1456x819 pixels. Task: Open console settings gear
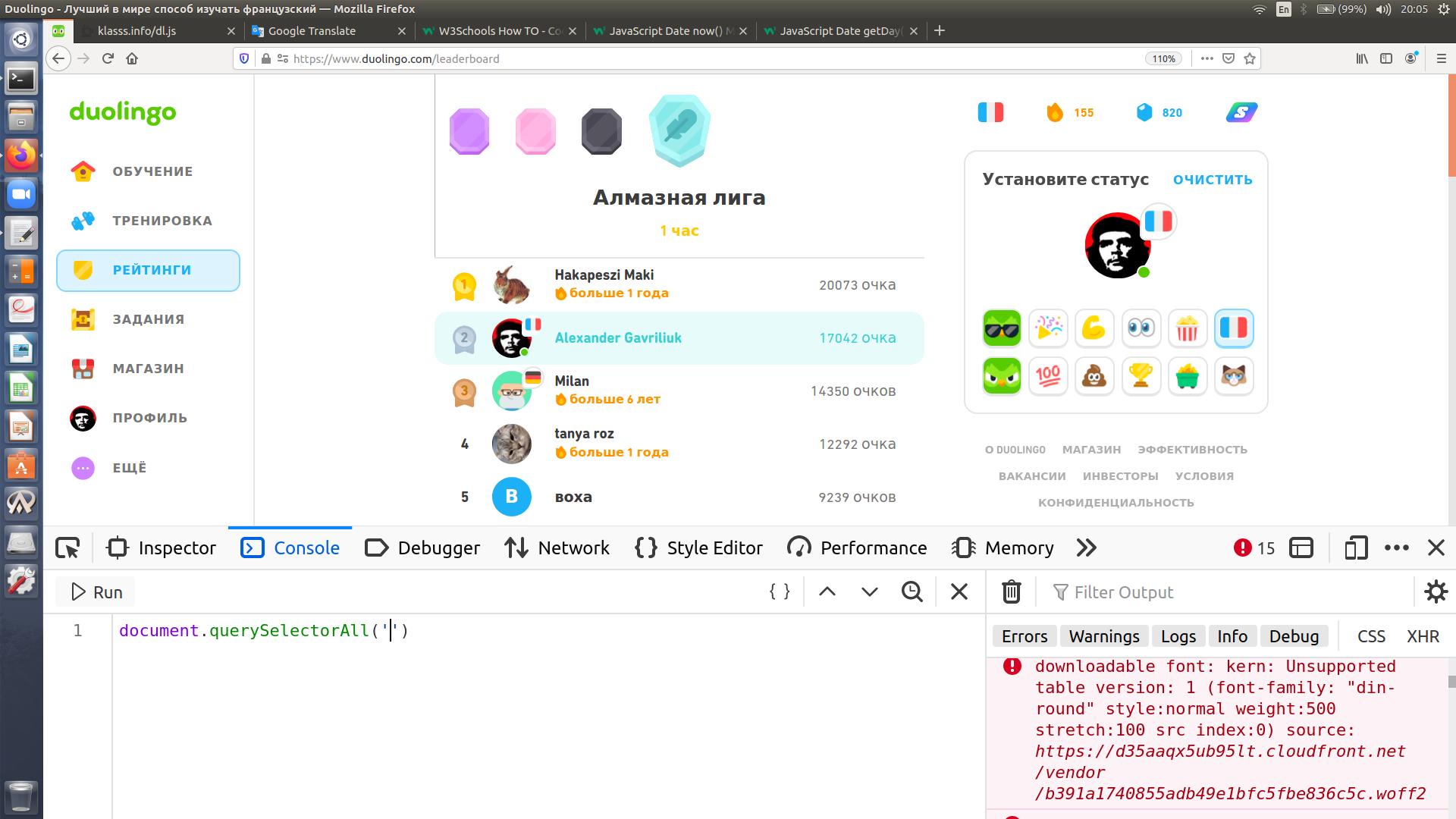point(1436,591)
